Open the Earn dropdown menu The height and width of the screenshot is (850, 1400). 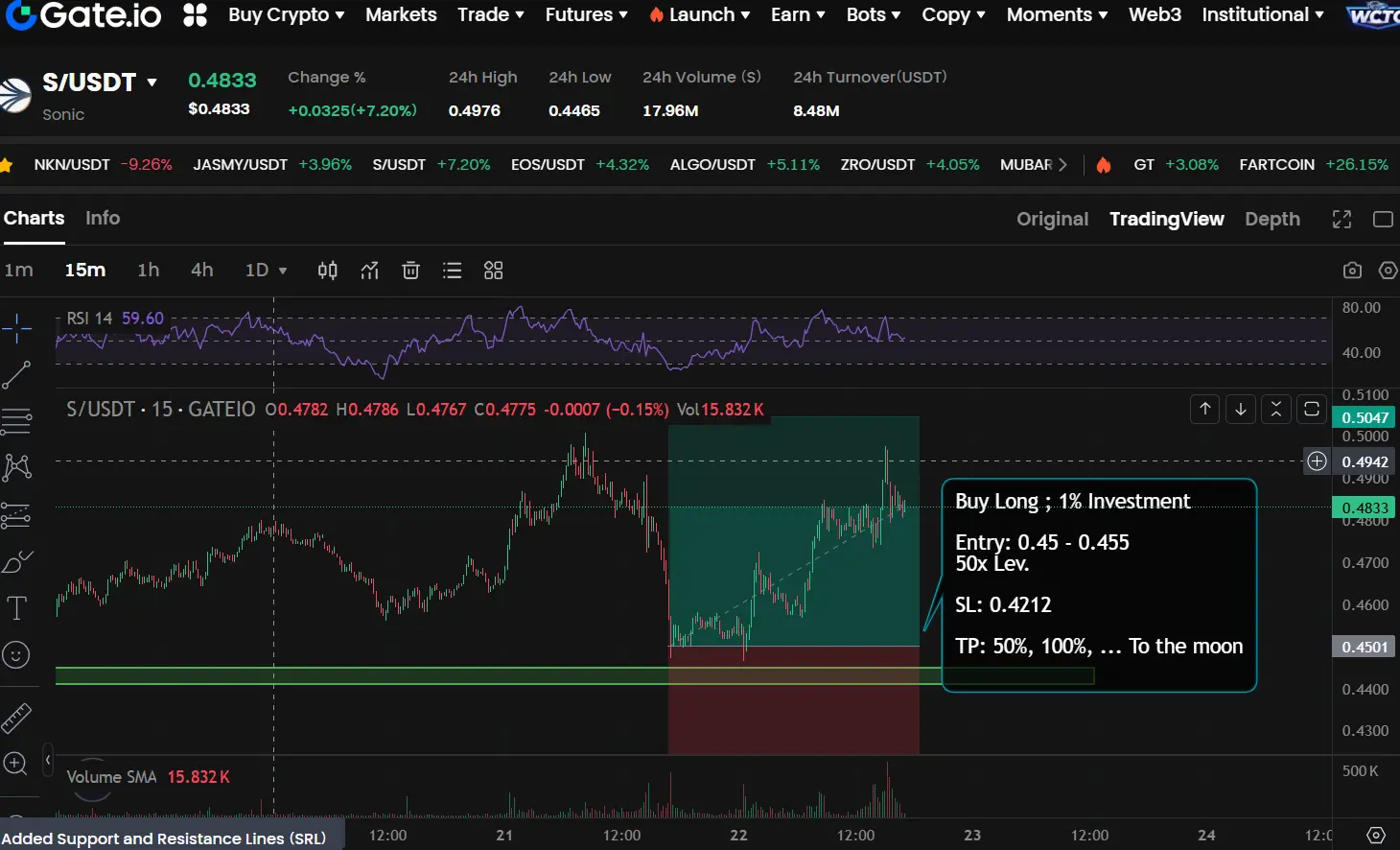798,14
